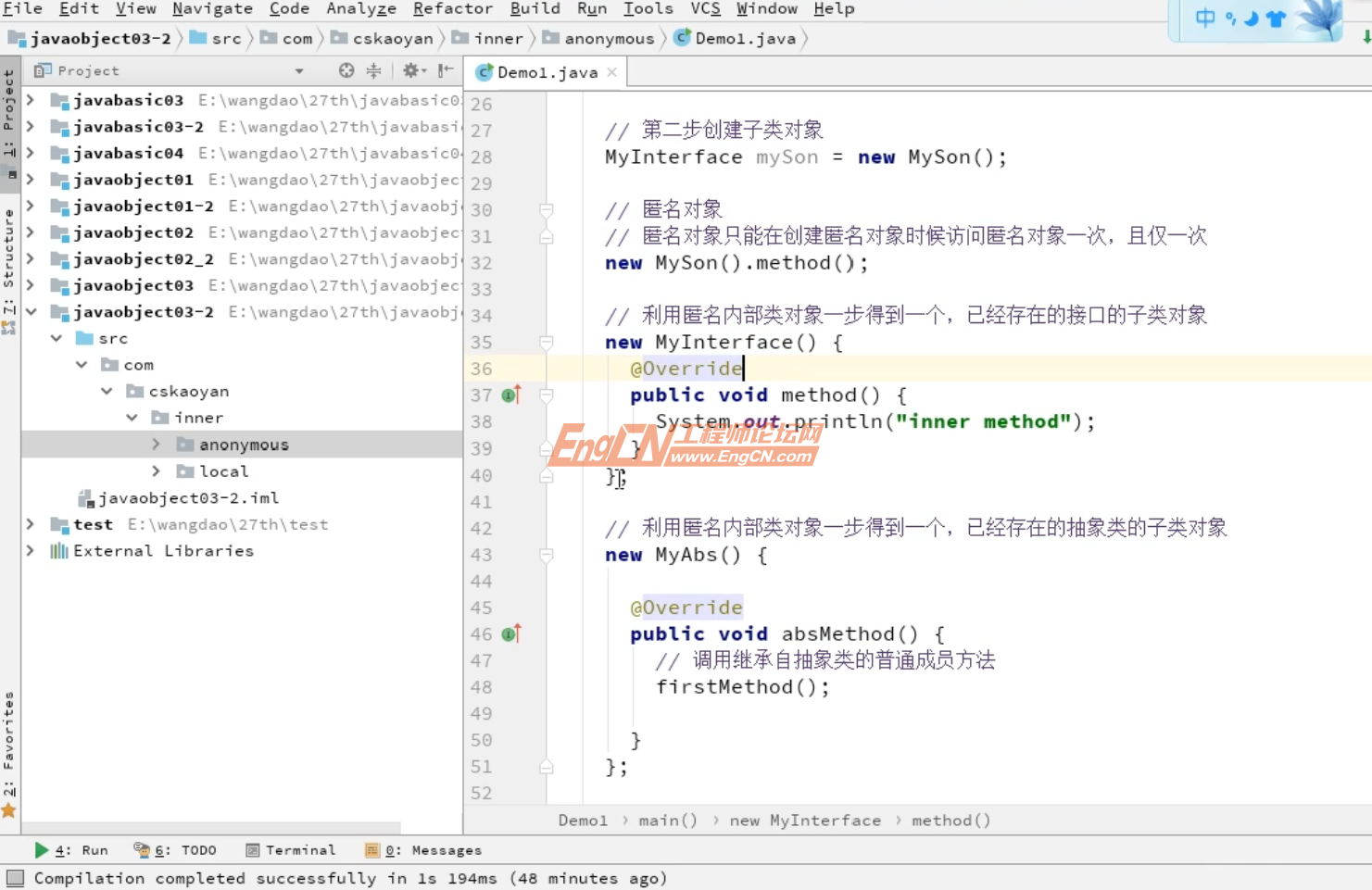Expand the External Libraries node
The image size is (1372, 890).
[31, 550]
